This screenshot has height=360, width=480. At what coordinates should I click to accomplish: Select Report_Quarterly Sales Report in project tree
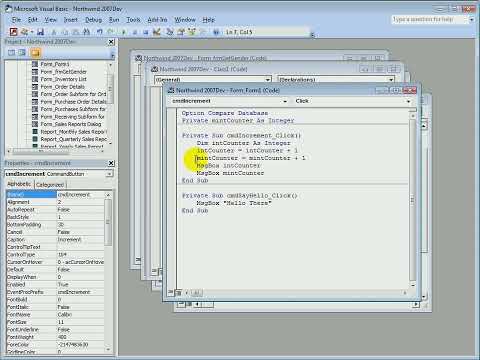73,139
